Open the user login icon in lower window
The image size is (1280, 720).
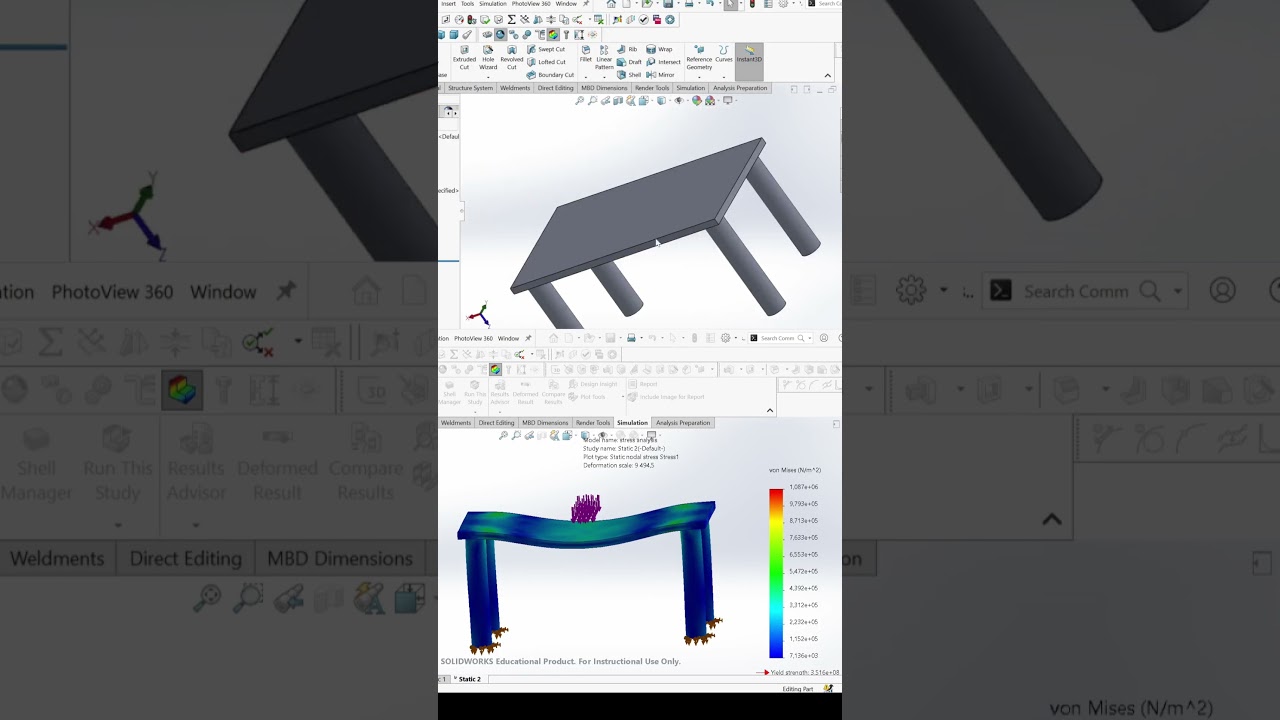(x=824, y=338)
